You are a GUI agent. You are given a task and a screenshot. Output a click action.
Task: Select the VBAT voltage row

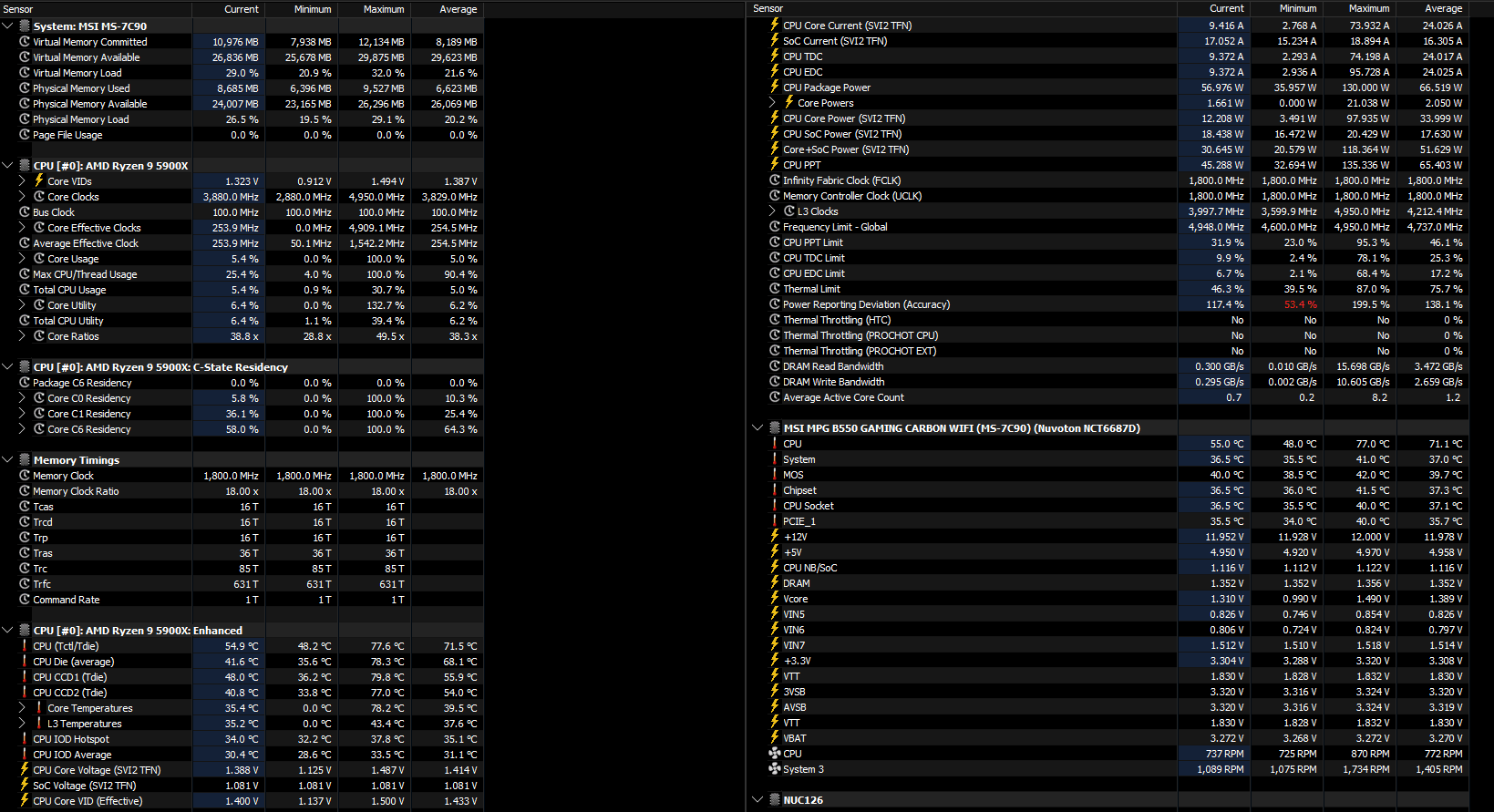1108,738
